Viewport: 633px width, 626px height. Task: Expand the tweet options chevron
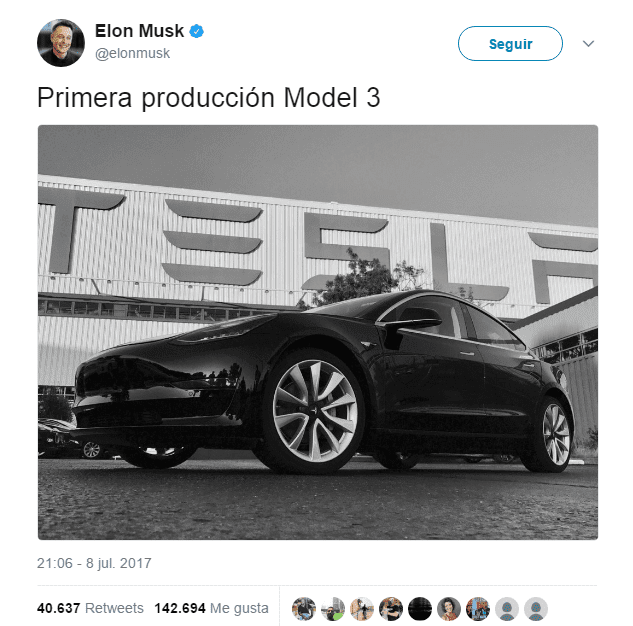pos(588,44)
